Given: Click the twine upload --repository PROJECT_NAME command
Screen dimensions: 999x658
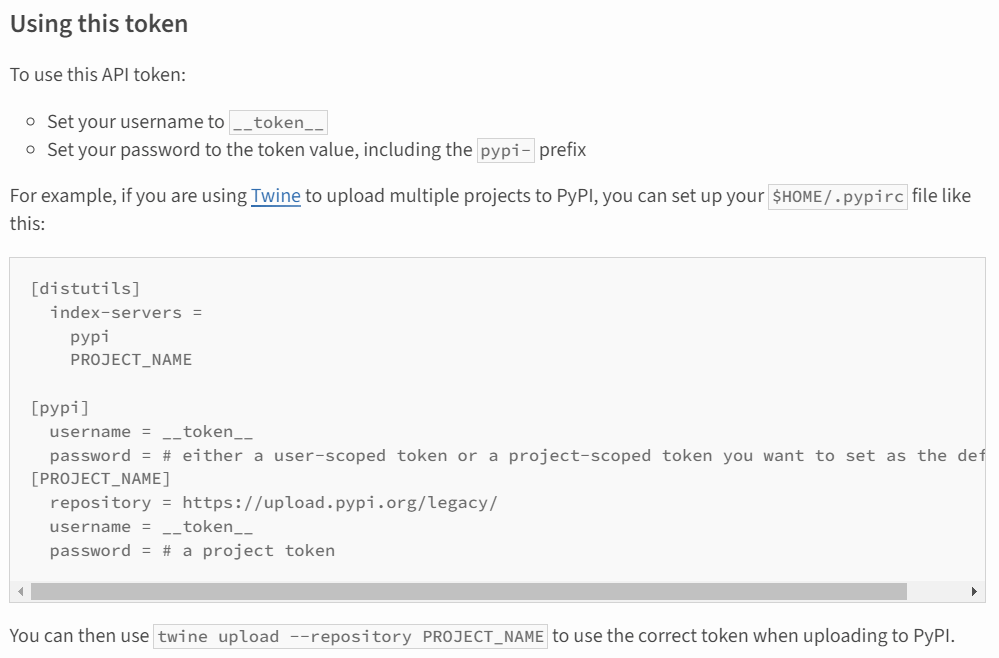Looking at the screenshot, I should tap(351, 637).
